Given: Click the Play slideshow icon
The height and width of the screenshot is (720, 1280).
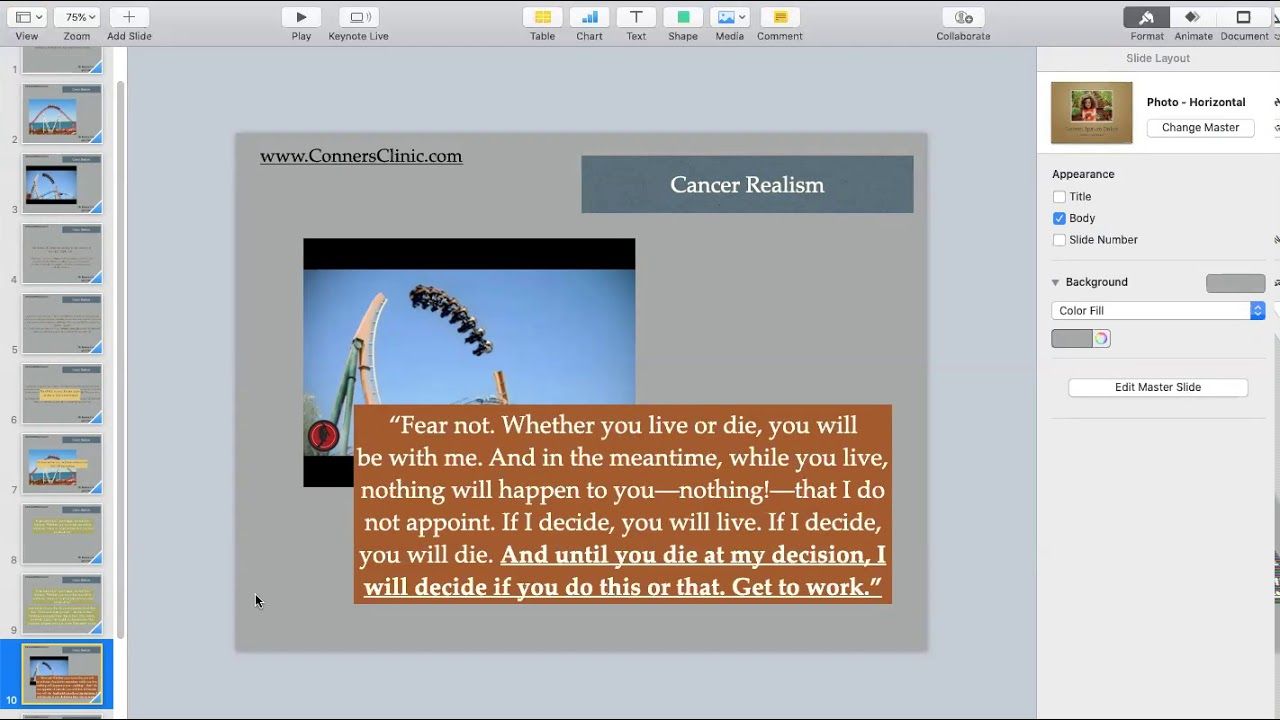Looking at the screenshot, I should click(301, 17).
